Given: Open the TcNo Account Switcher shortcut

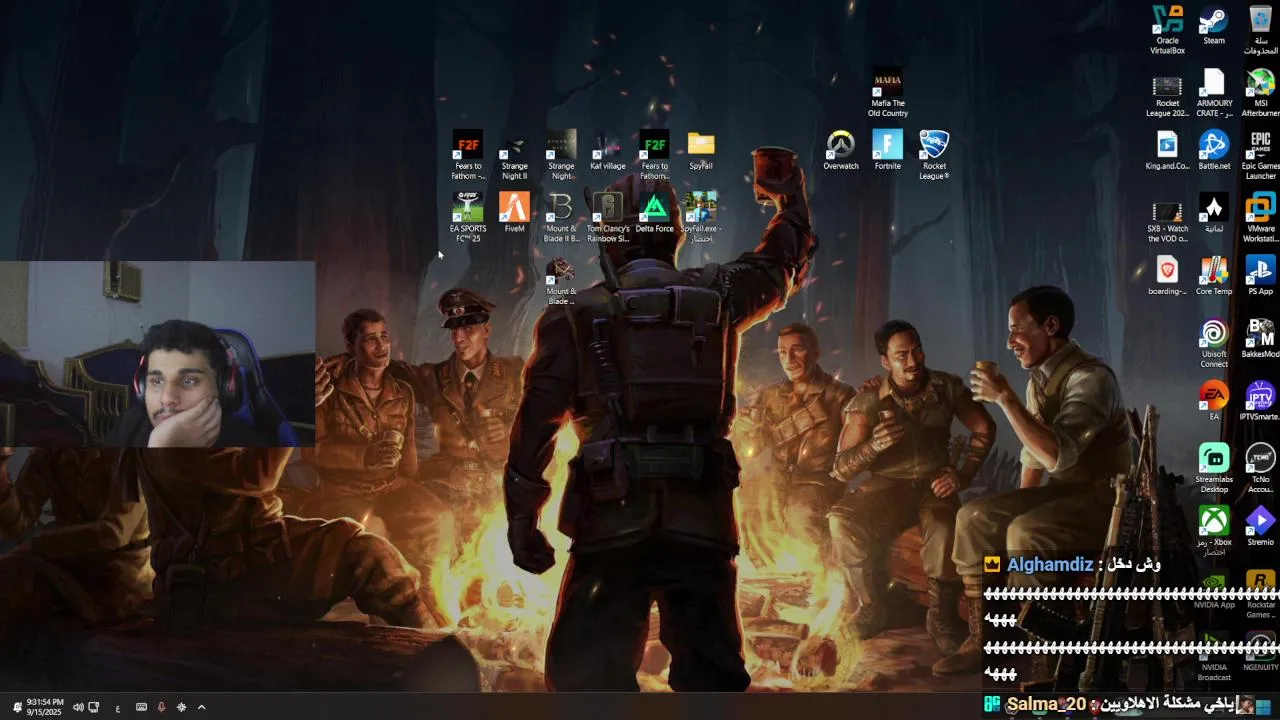Looking at the screenshot, I should pos(1260,469).
